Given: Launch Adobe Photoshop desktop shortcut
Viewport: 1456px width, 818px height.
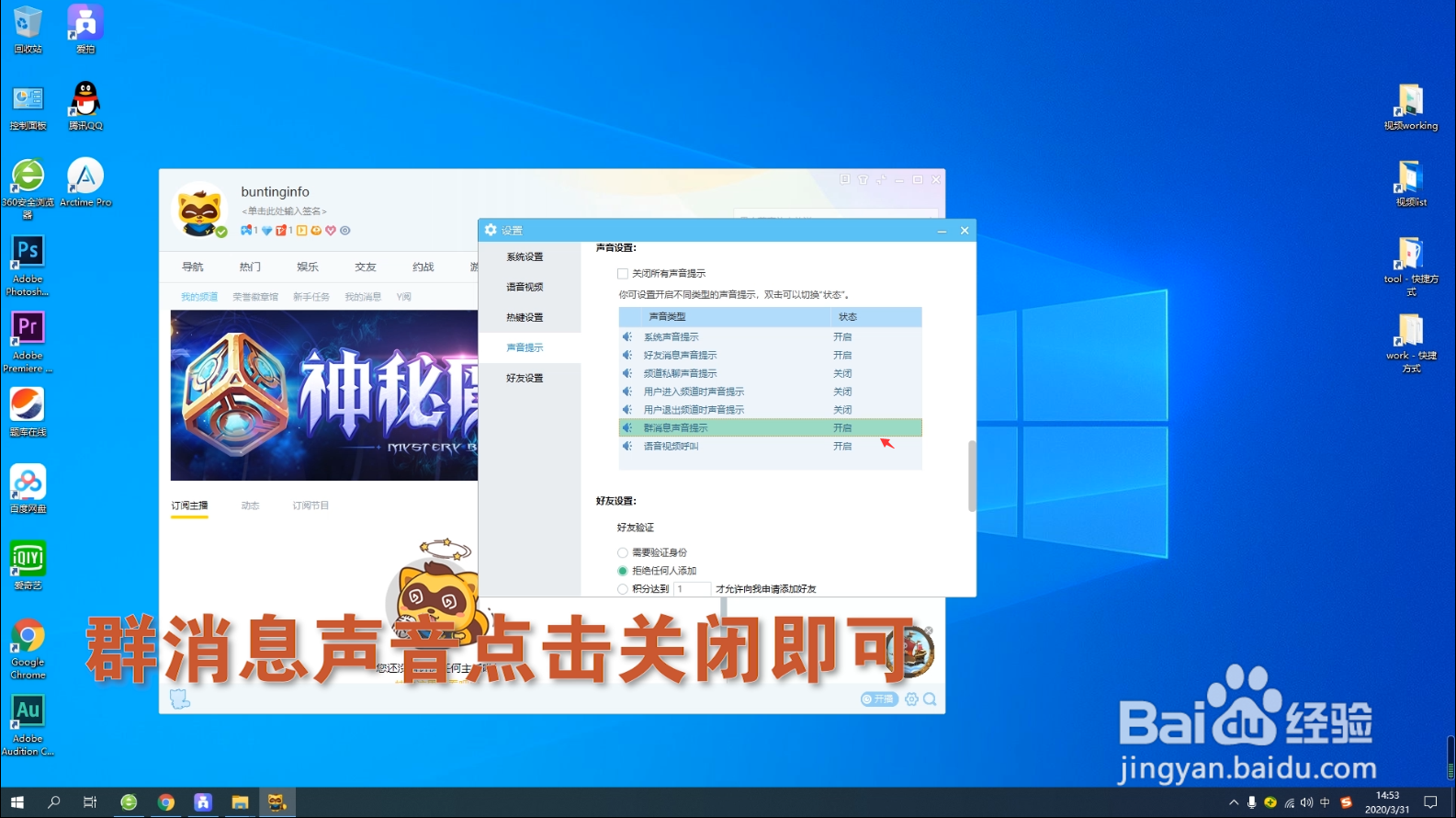Looking at the screenshot, I should point(28,266).
